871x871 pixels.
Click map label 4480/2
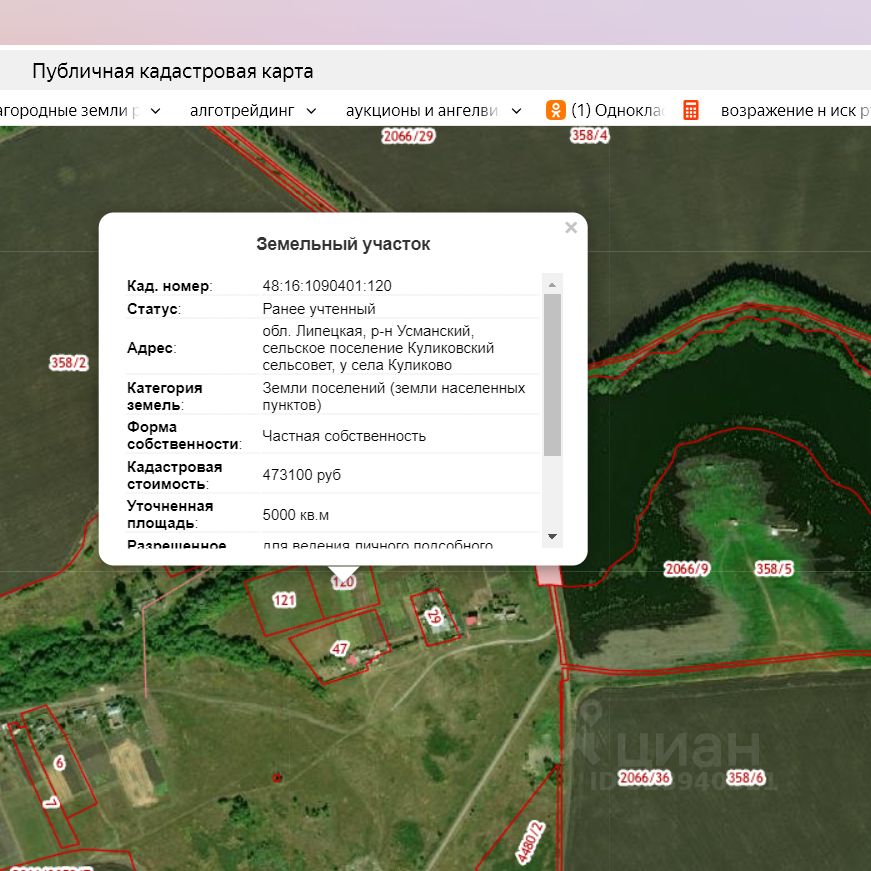(x=530, y=842)
